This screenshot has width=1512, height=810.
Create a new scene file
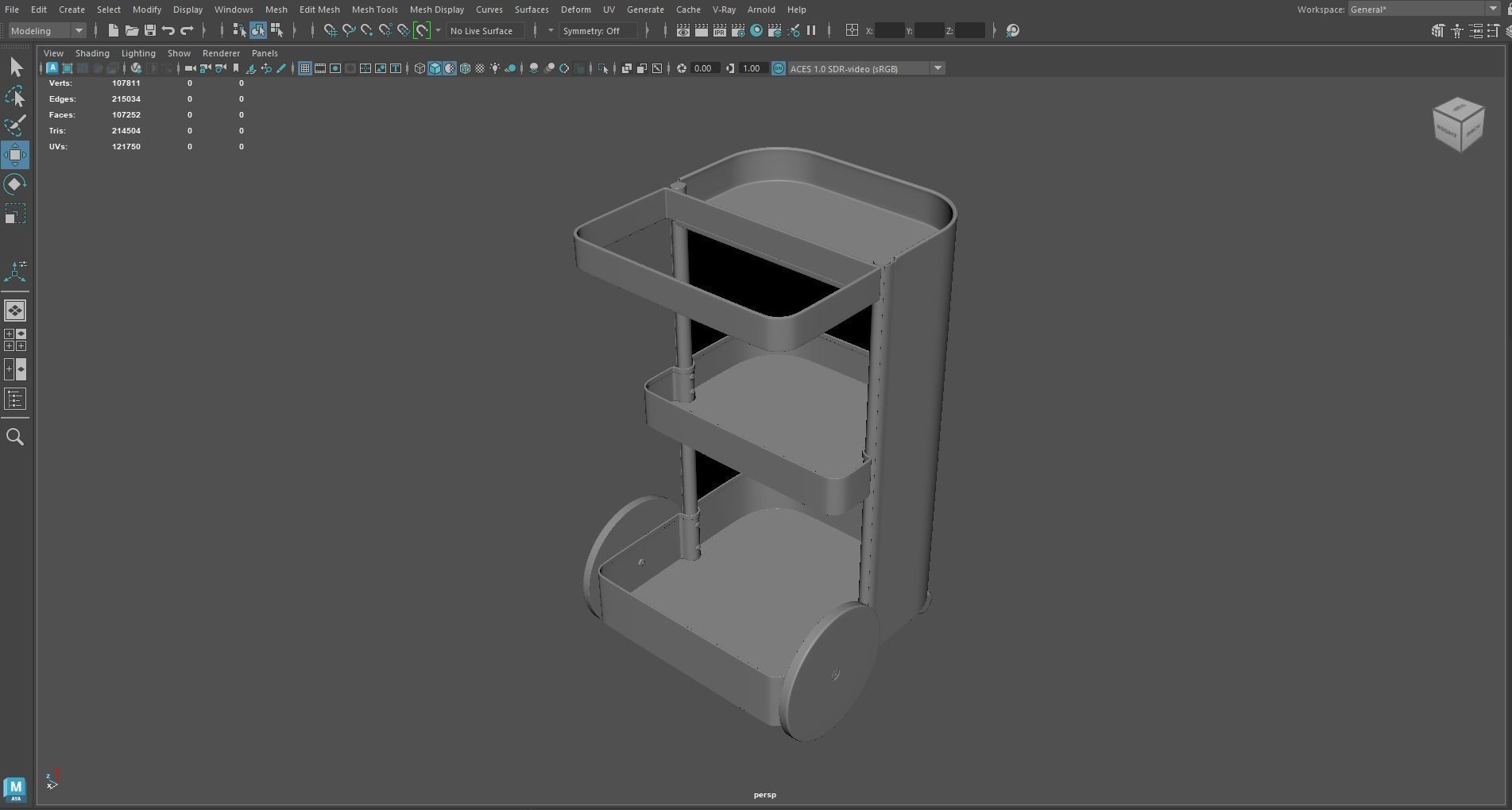(x=113, y=30)
